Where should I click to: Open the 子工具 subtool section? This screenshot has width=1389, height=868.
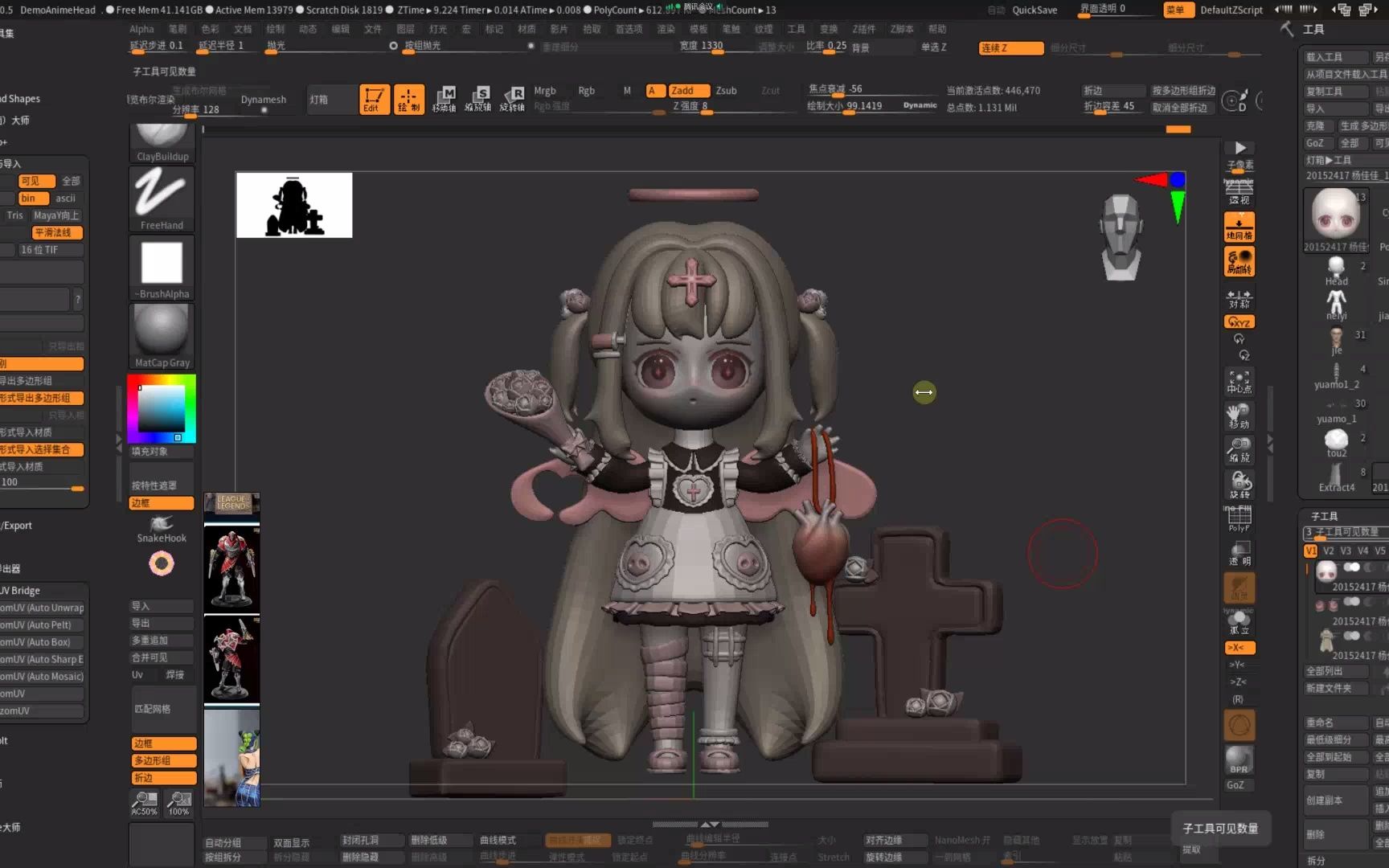1325,516
